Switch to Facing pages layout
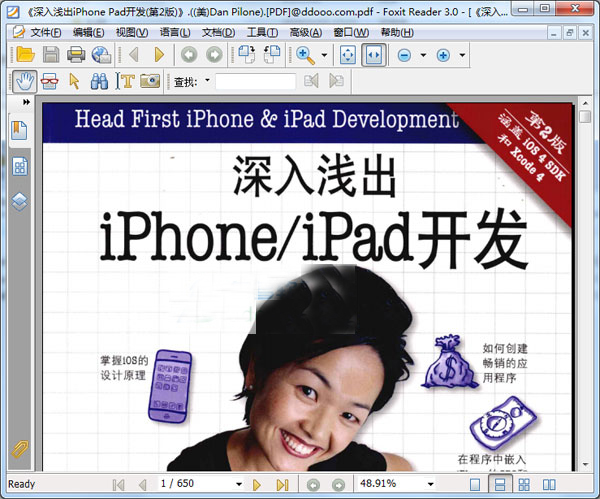The width and height of the screenshot is (600, 499). [x=549, y=484]
